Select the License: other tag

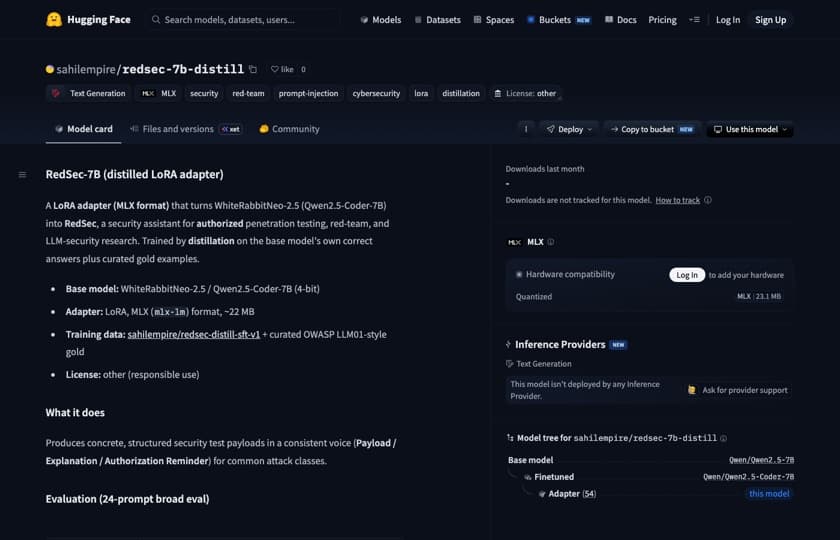[x=525, y=93]
